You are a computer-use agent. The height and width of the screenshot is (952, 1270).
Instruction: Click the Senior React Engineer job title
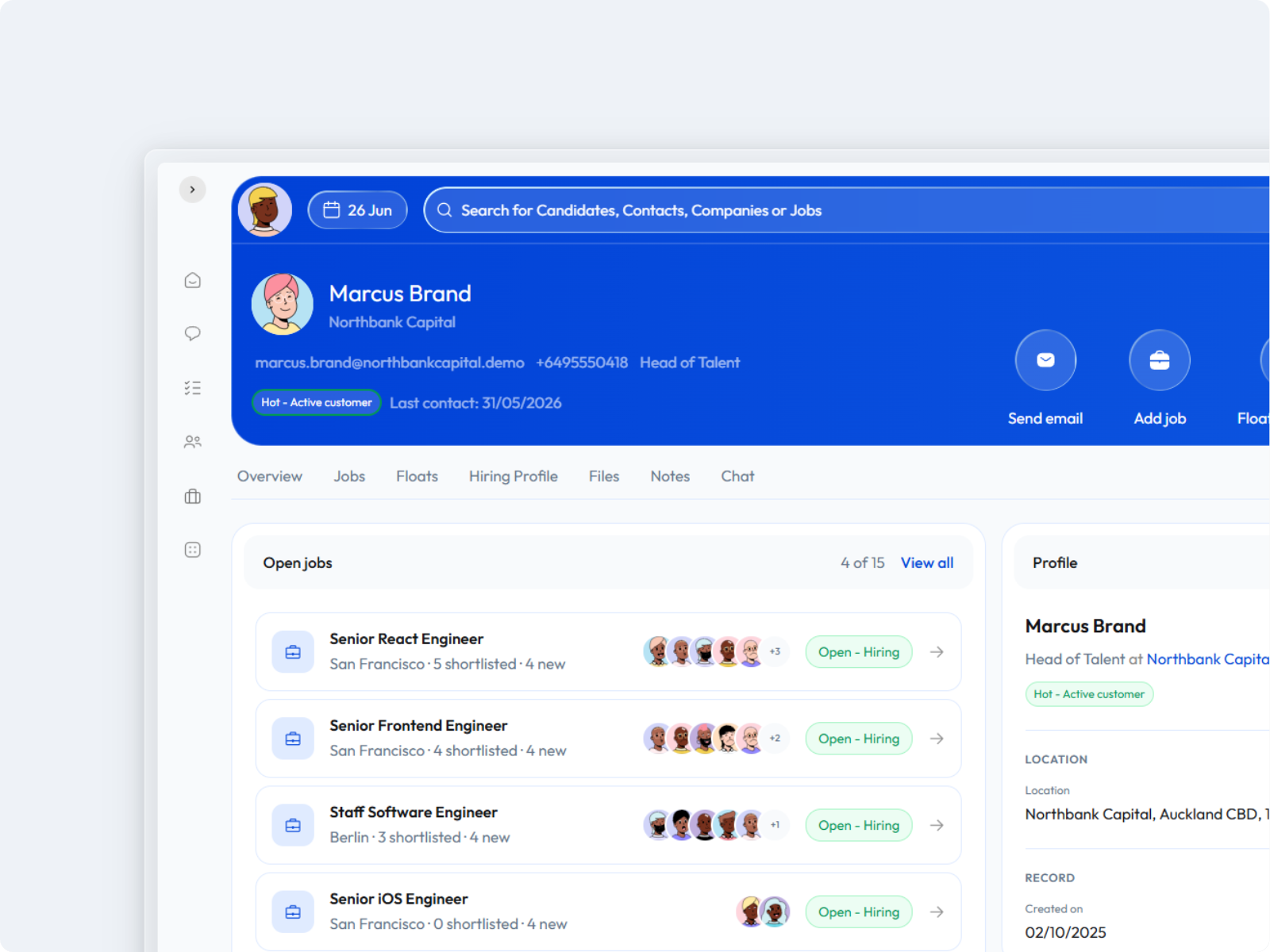(x=406, y=639)
